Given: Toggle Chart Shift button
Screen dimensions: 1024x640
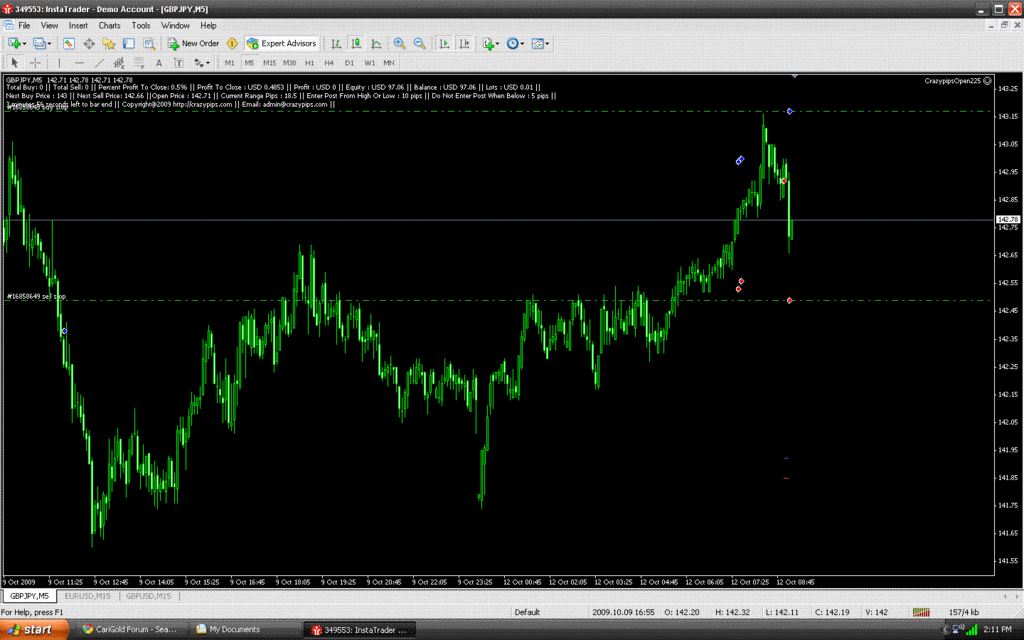Looking at the screenshot, I should click(x=464, y=44).
